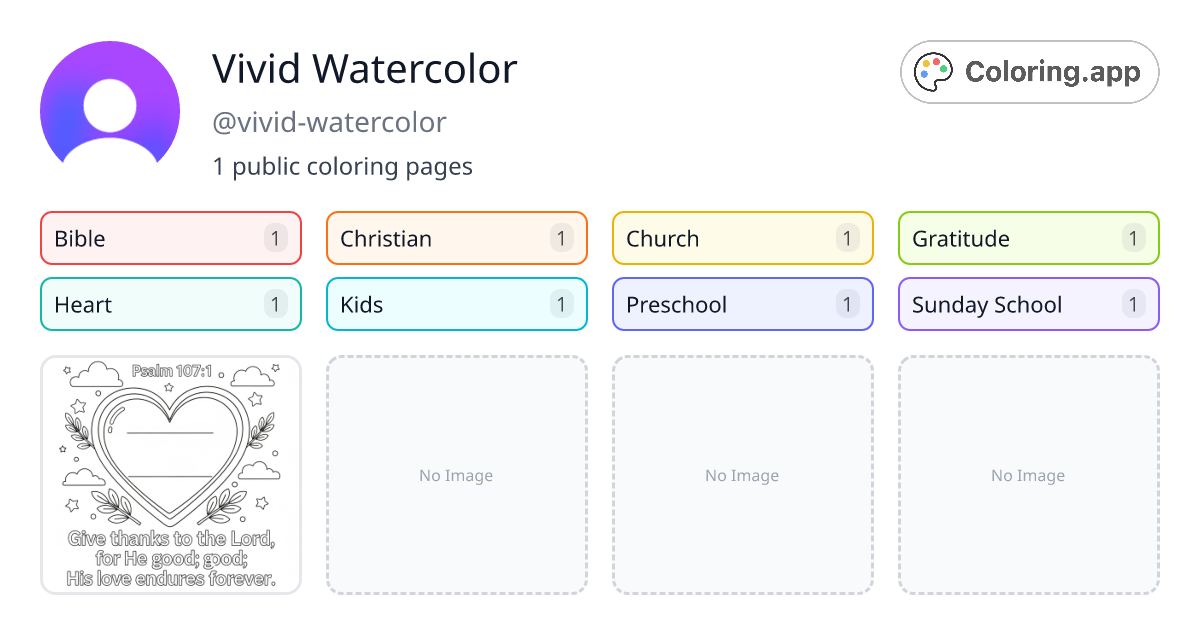Image resolution: width=1200 pixels, height=630 pixels.
Task: Click the Vivid Watercolor profile avatar
Action: point(110,111)
